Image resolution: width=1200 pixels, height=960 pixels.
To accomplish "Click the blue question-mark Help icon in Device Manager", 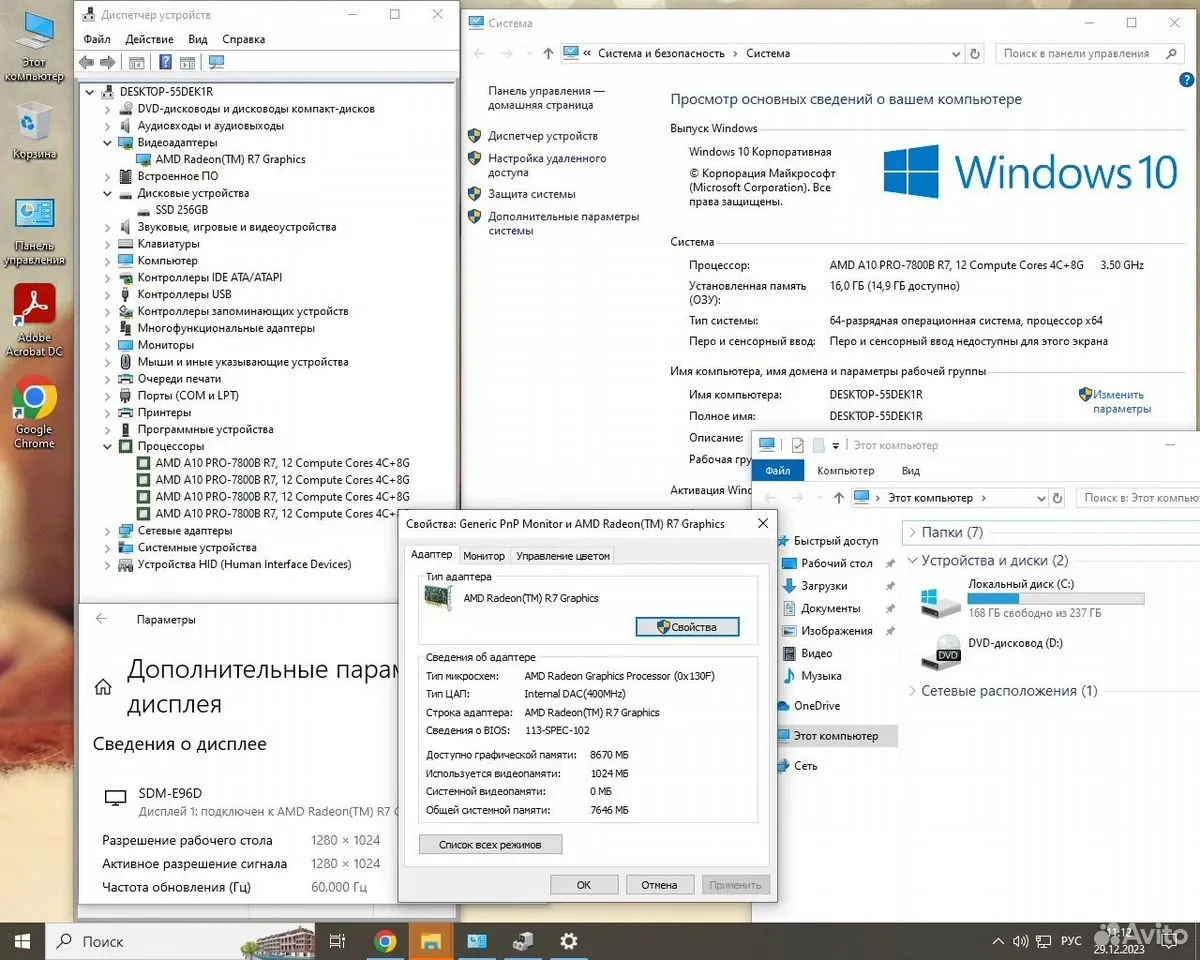I will coord(165,62).
